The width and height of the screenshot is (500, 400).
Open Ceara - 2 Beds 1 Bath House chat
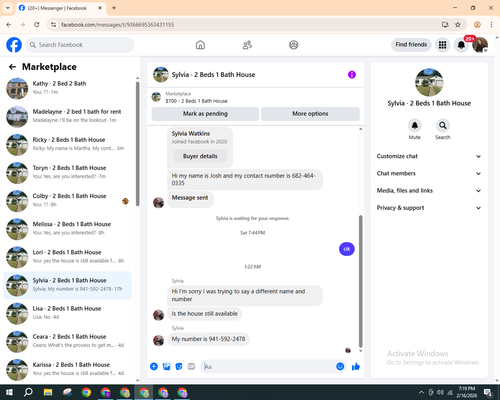[68, 341]
